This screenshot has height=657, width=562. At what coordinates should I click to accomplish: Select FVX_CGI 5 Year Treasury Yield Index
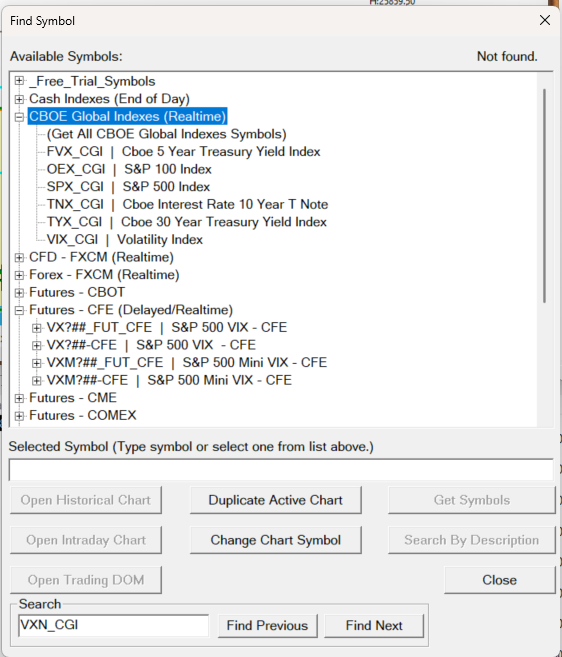click(x=184, y=152)
